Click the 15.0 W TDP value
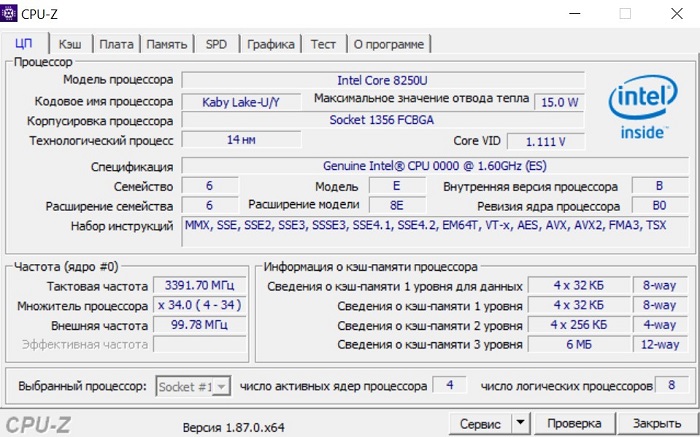 click(x=559, y=102)
